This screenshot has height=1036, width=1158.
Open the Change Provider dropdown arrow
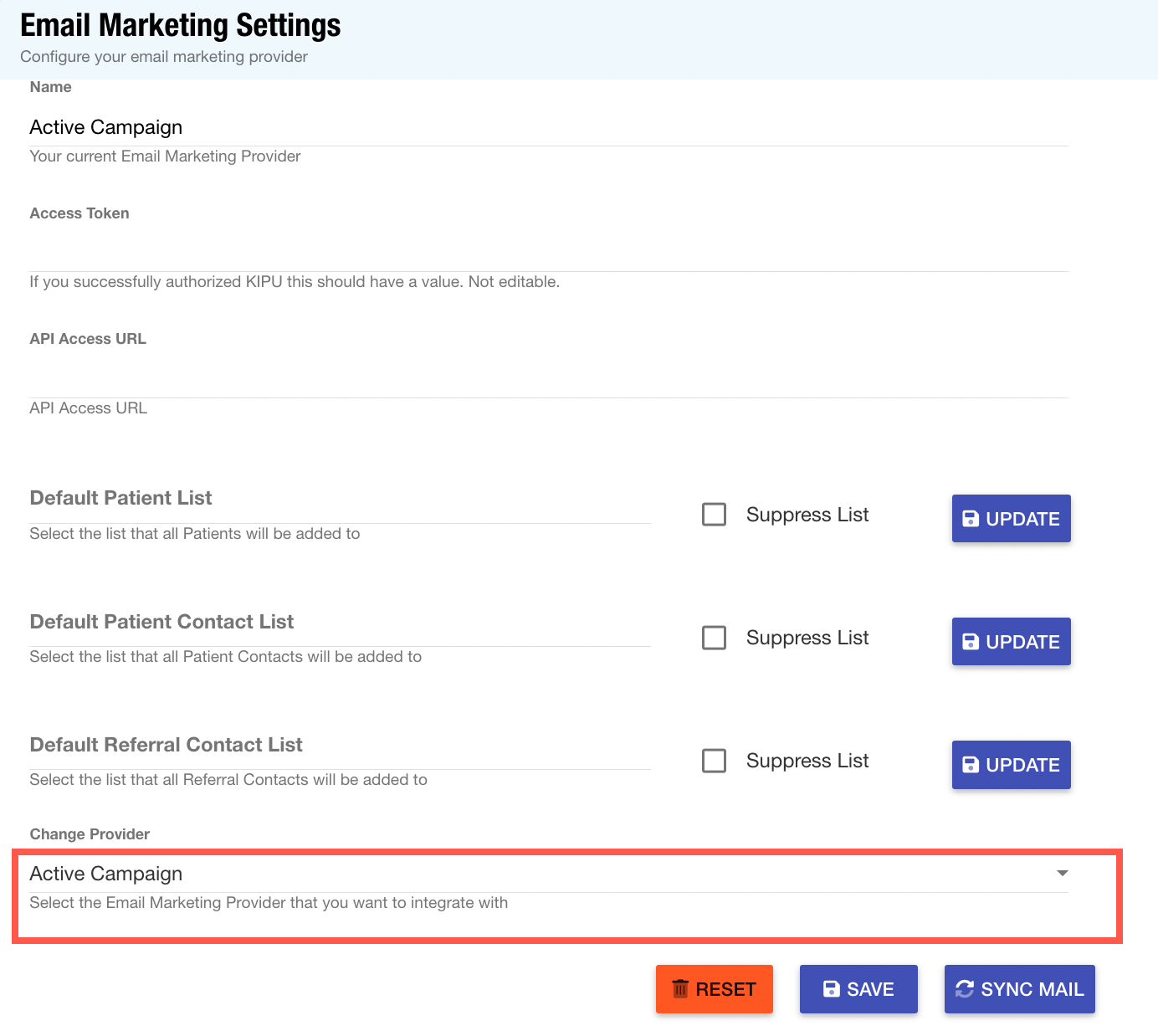pyautogui.click(x=1062, y=873)
